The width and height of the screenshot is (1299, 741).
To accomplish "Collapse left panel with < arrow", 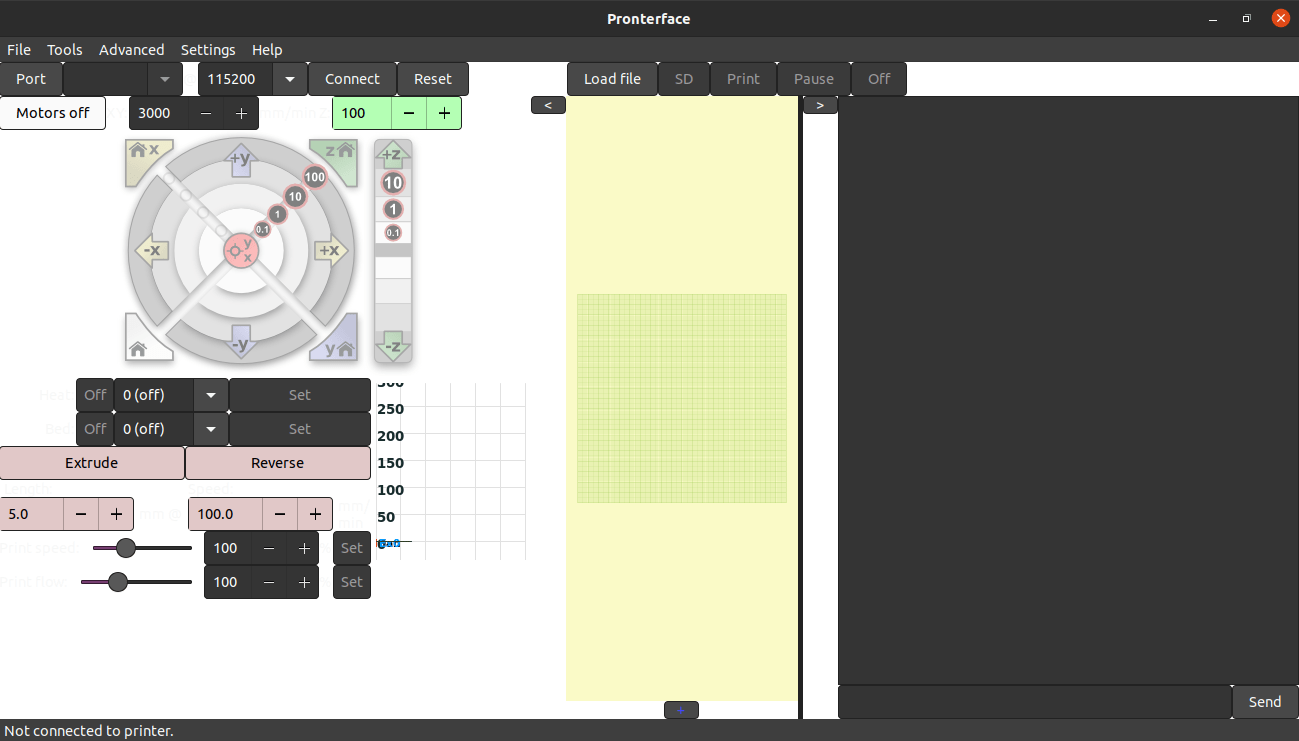I will pos(548,105).
